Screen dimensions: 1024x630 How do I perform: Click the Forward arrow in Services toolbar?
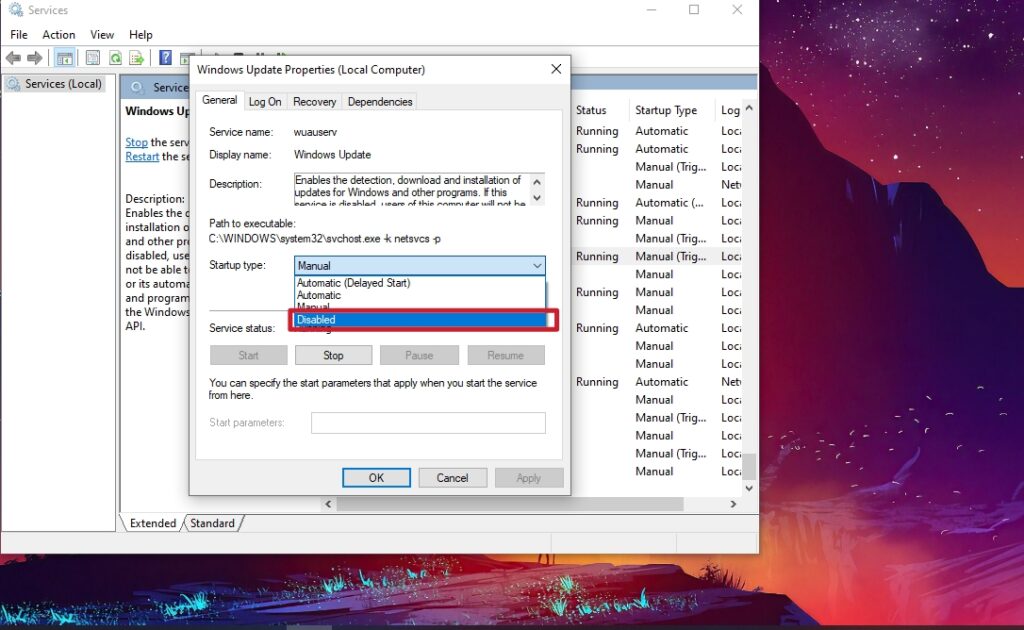[35, 58]
